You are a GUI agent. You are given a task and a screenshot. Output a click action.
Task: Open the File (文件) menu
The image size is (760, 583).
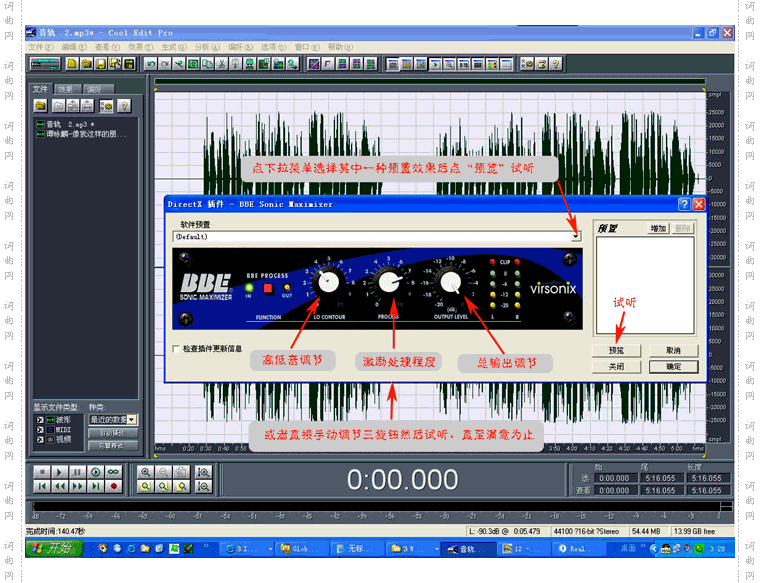click(40, 47)
